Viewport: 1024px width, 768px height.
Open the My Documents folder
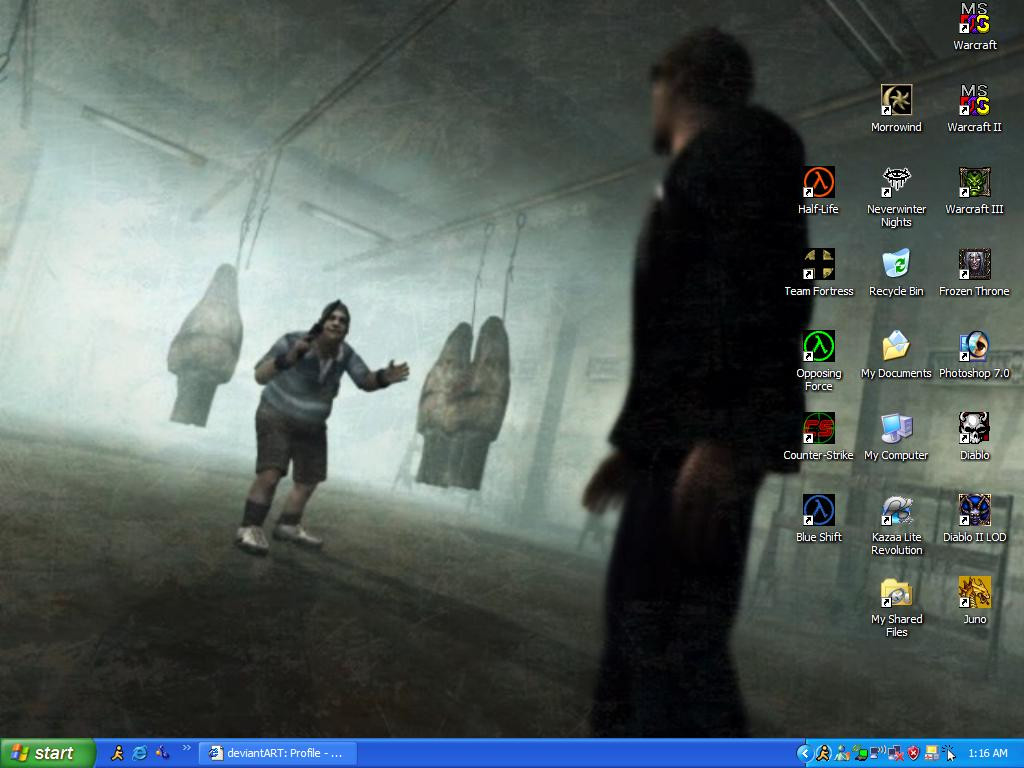pos(896,355)
